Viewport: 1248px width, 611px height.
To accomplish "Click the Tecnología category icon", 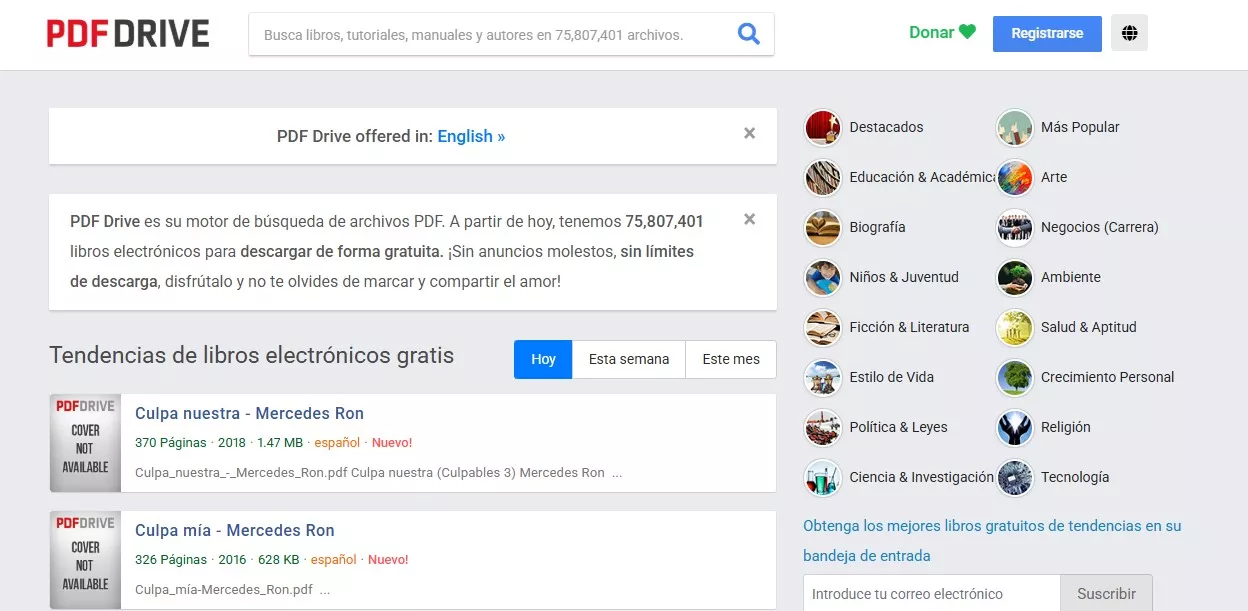I will tap(1015, 477).
